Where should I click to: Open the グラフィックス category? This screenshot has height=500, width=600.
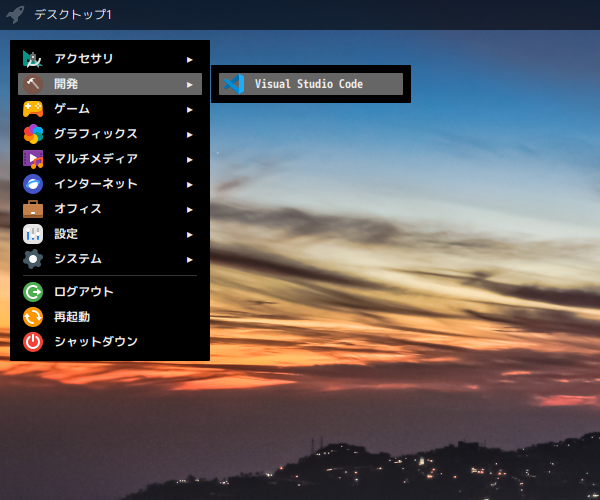[x=110, y=134]
